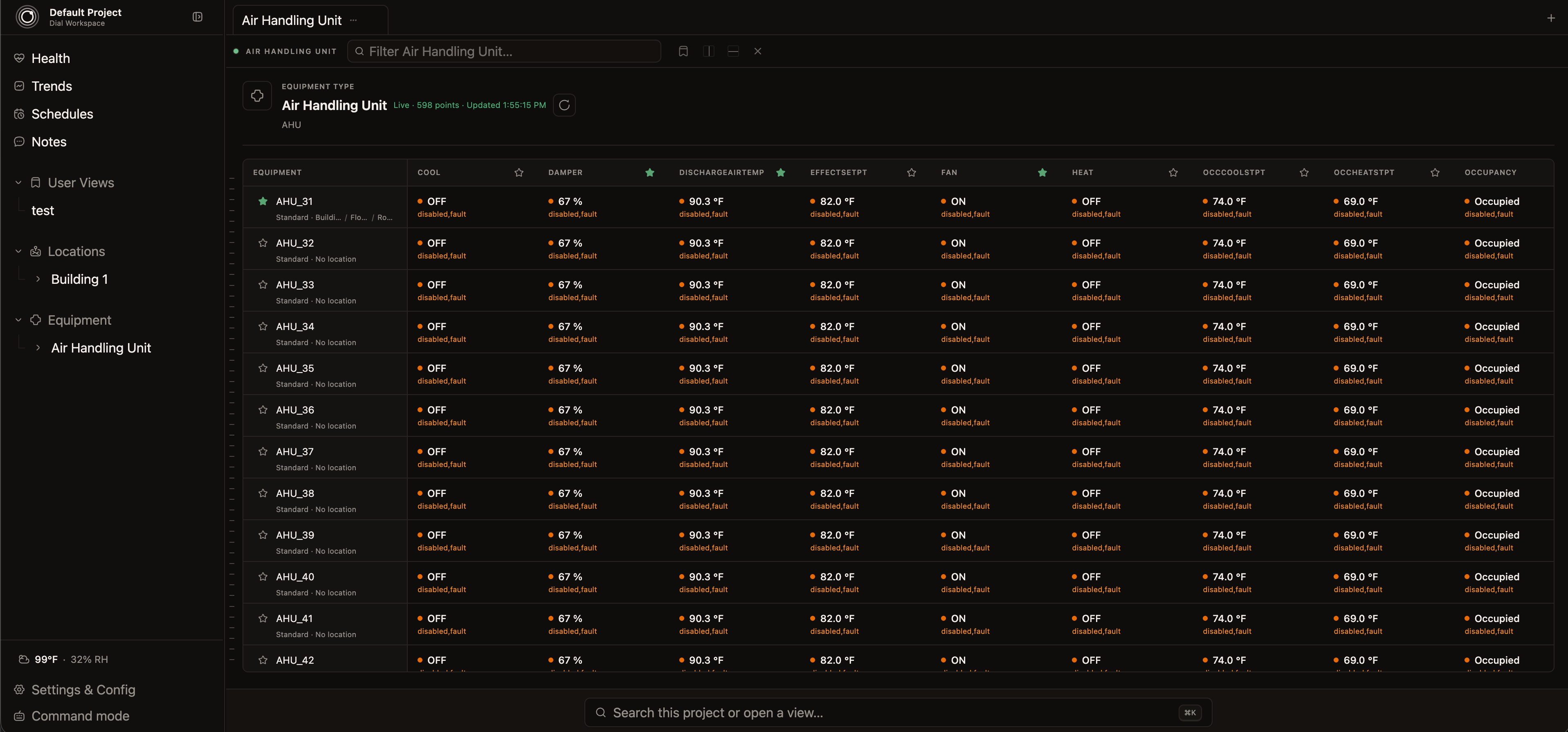Select AHU_37 OCCHEATSTPT value 69.0 °F
The height and width of the screenshot is (732, 1568).
click(1360, 452)
